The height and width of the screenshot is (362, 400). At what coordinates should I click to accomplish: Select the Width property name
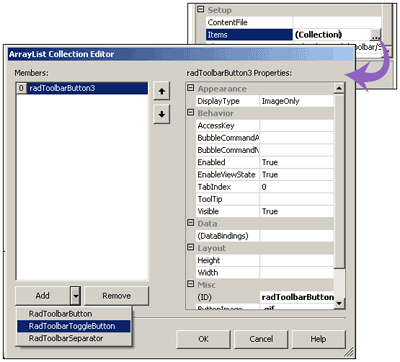[228, 273]
